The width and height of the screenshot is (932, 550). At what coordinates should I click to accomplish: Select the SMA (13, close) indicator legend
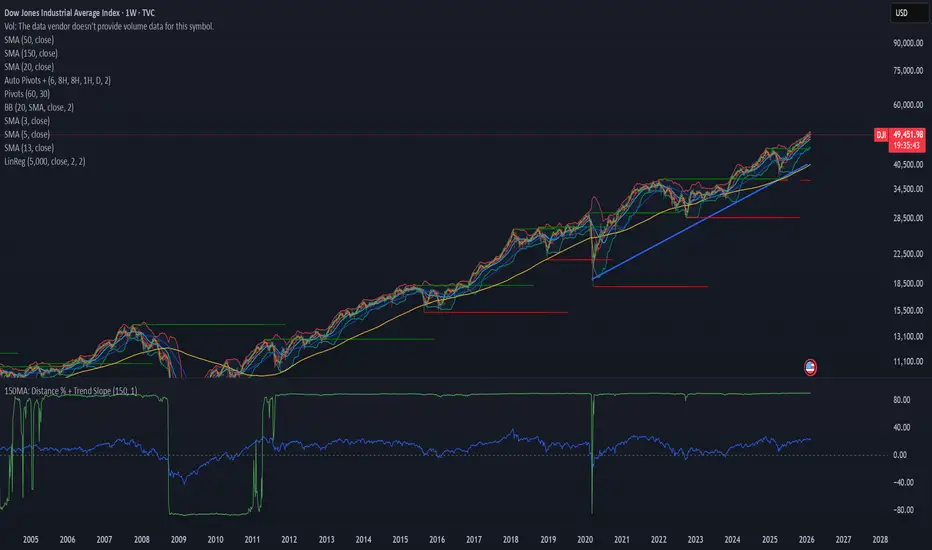coord(29,148)
